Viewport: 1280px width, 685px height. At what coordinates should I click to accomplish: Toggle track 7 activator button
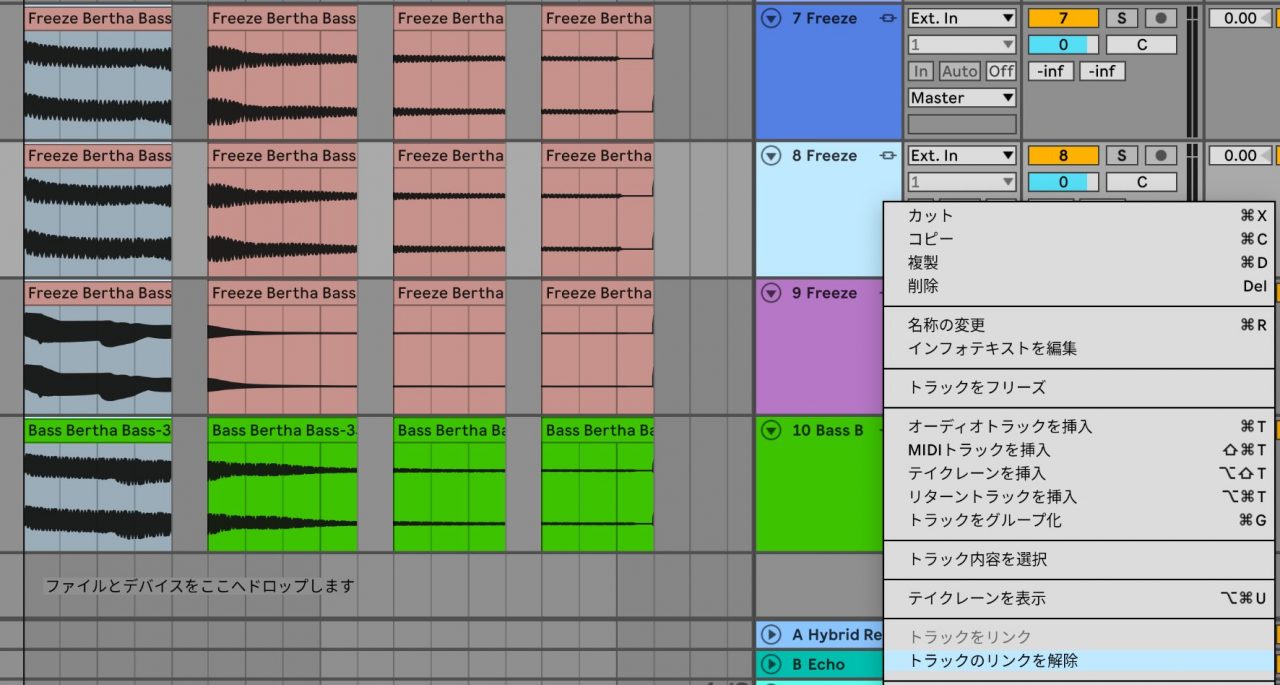(x=1063, y=18)
